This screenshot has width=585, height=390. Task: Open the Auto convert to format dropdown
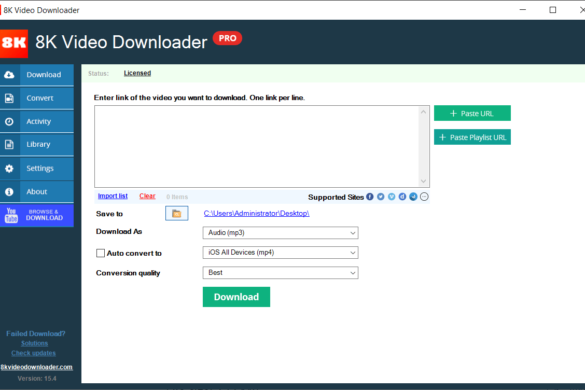click(281, 252)
